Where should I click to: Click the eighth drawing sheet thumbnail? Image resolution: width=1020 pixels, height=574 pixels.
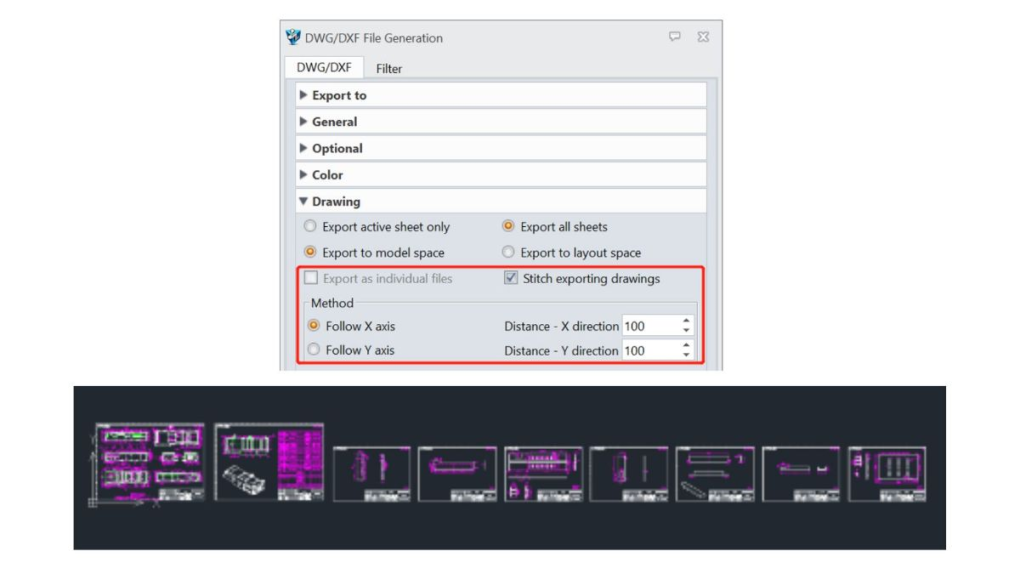click(801, 474)
